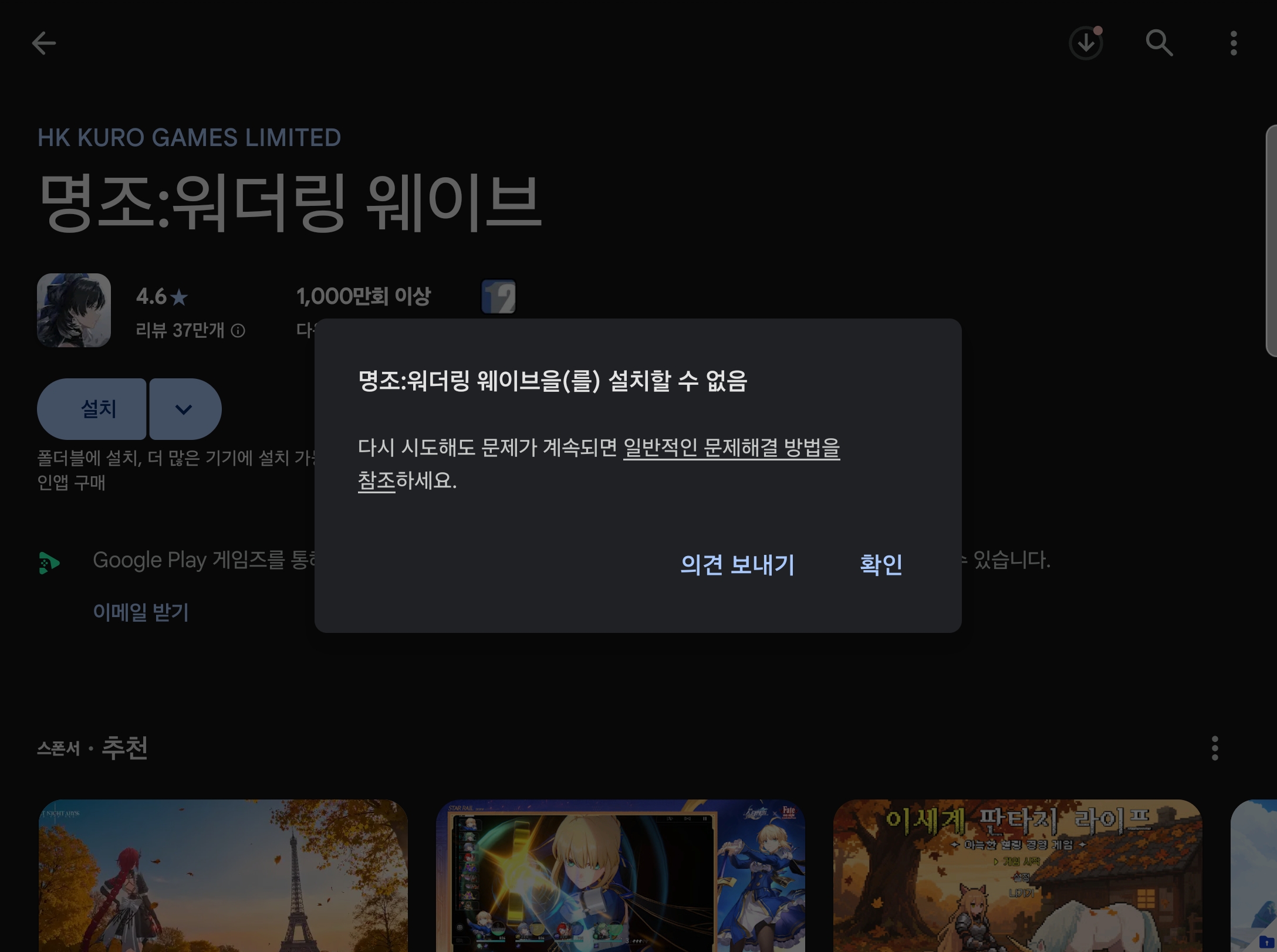1277x952 pixels.
Task: Open the sponsored section three-dot menu
Action: [x=1215, y=748]
